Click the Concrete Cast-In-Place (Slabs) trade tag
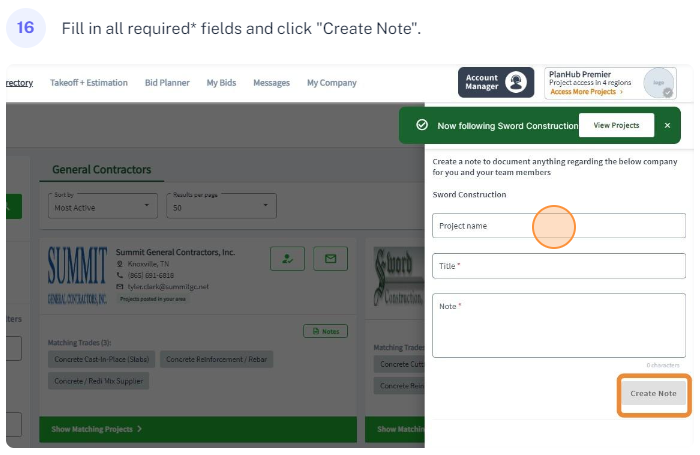 [x=101, y=359]
